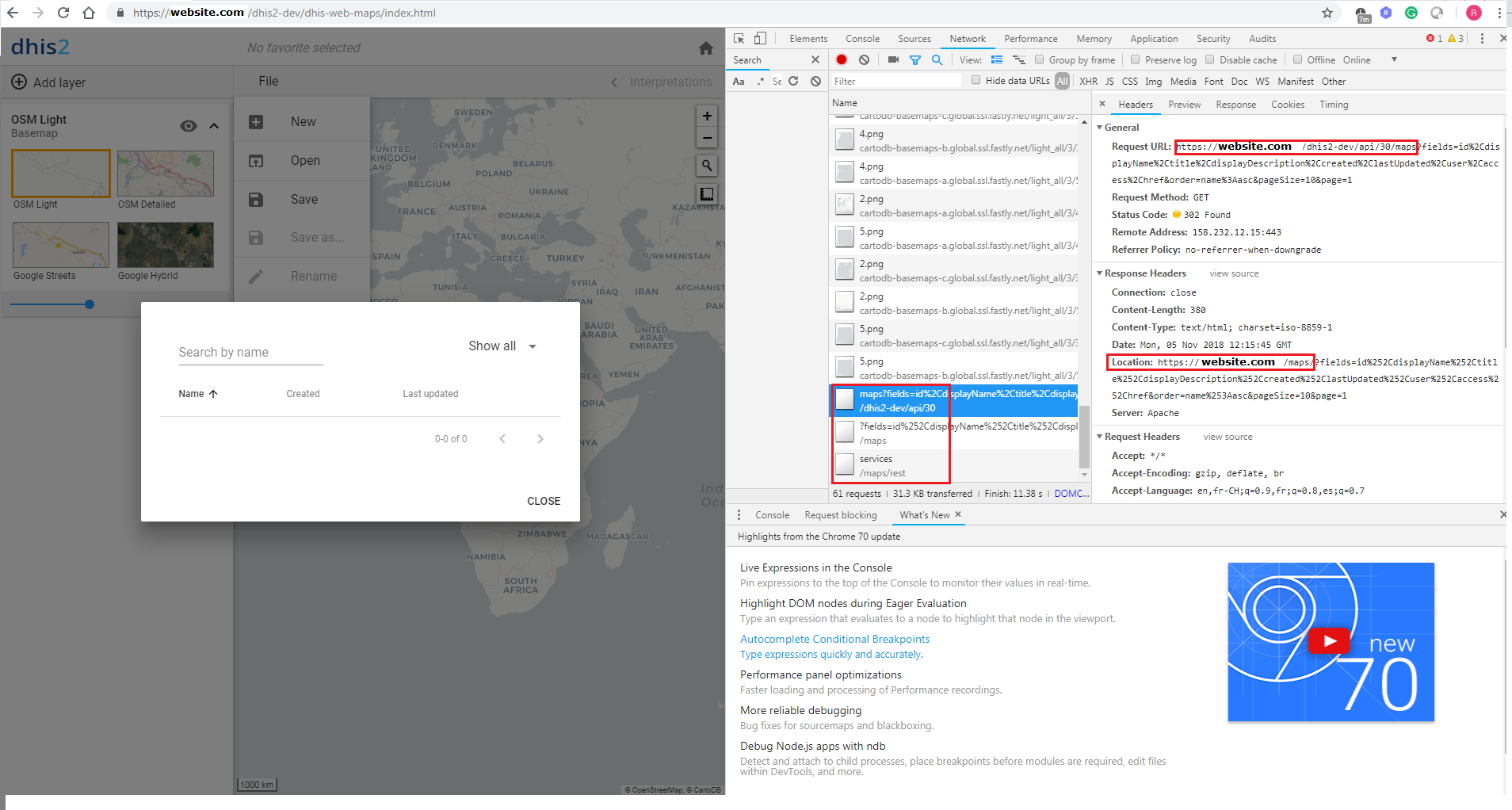Click the red error count indicator
Viewport: 1512px width, 810px height.
click(1434, 38)
